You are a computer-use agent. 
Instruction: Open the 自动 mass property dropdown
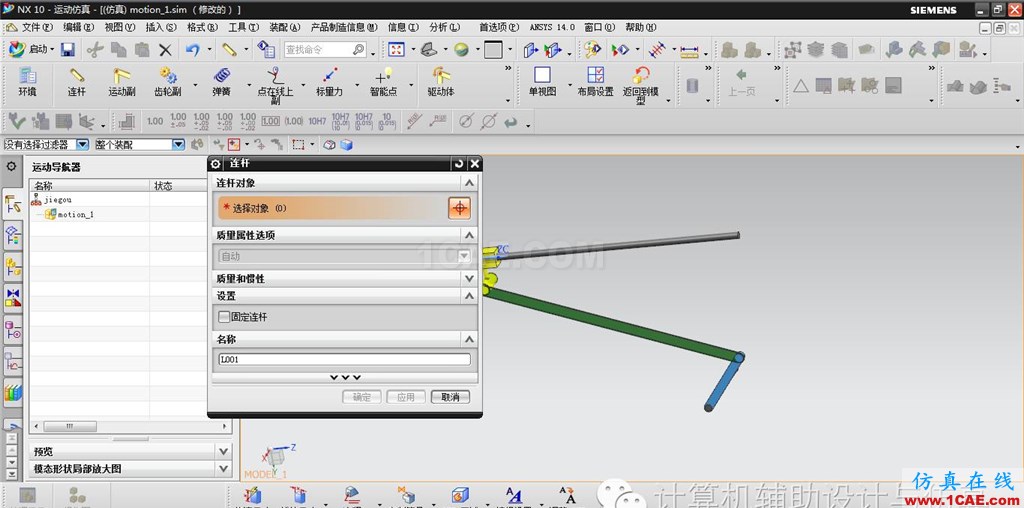tap(464, 257)
